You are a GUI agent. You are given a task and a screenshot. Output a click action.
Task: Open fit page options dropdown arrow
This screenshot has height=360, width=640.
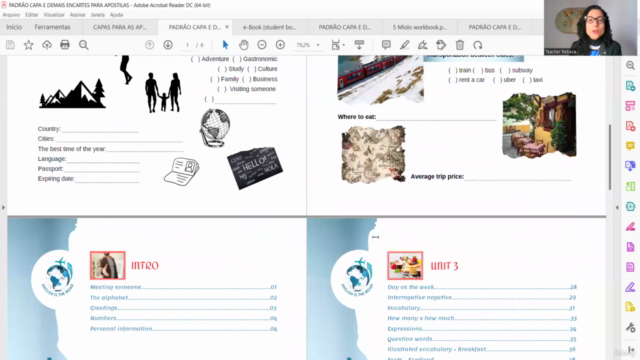point(344,45)
